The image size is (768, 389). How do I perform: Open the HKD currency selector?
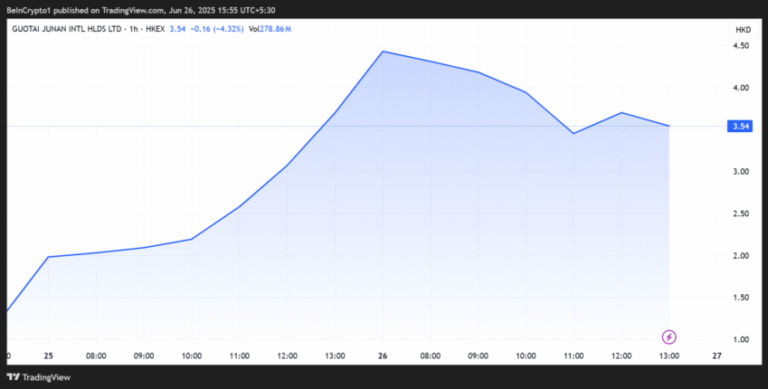(x=743, y=30)
